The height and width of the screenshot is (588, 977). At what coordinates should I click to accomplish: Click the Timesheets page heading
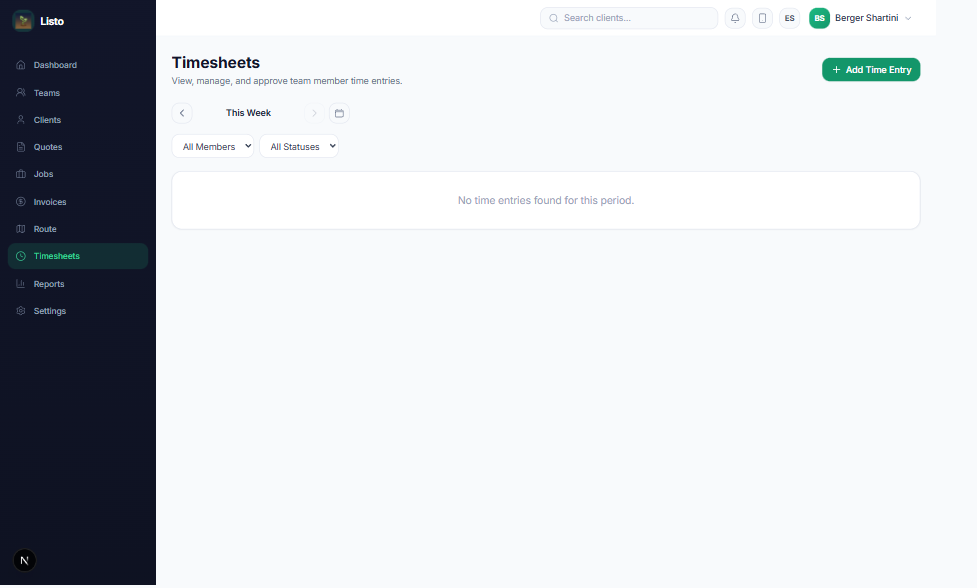[216, 62]
